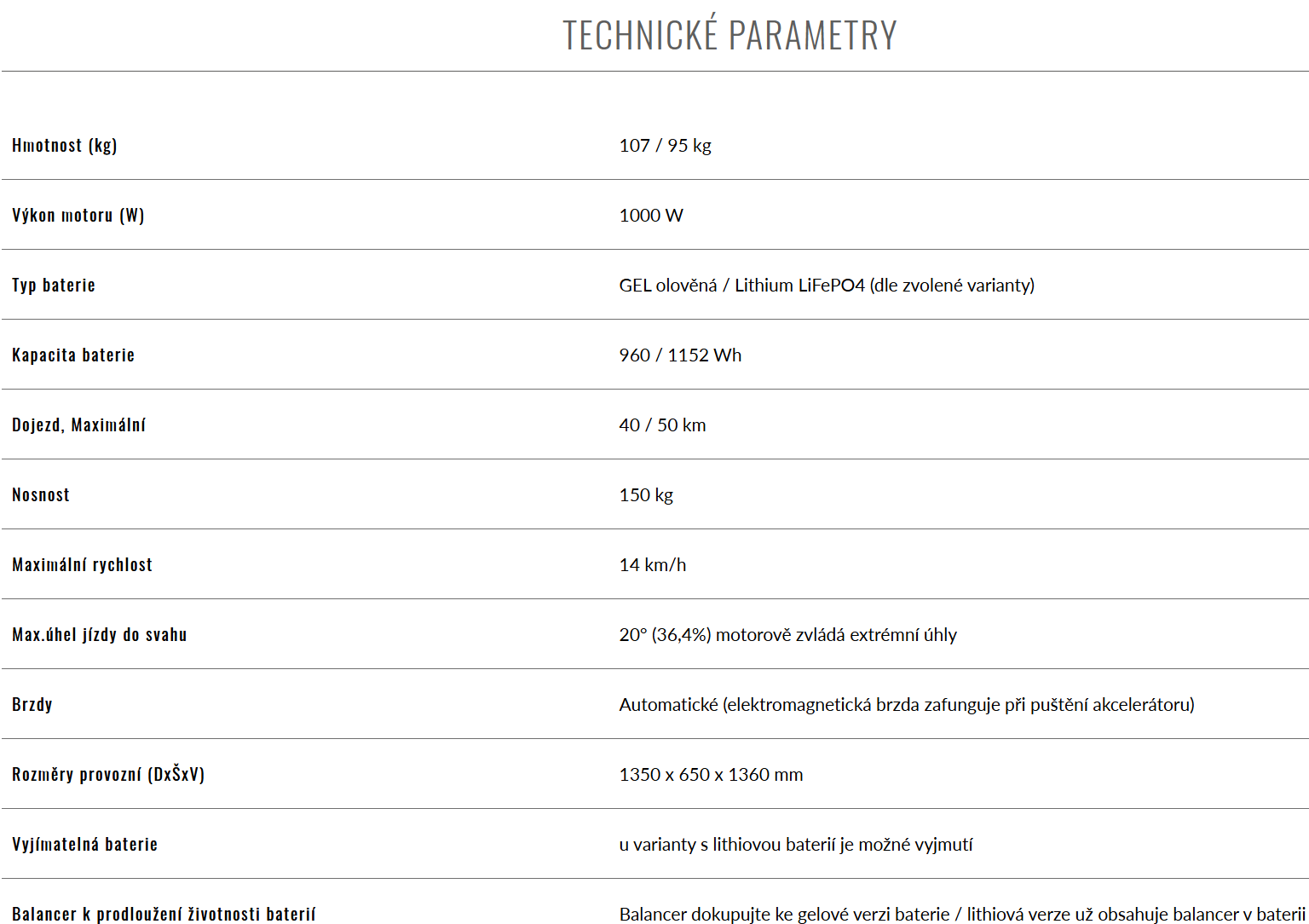Viewport: 1309px width, 924px height.
Task: Click the Brzdy row label
Action: tap(32, 704)
